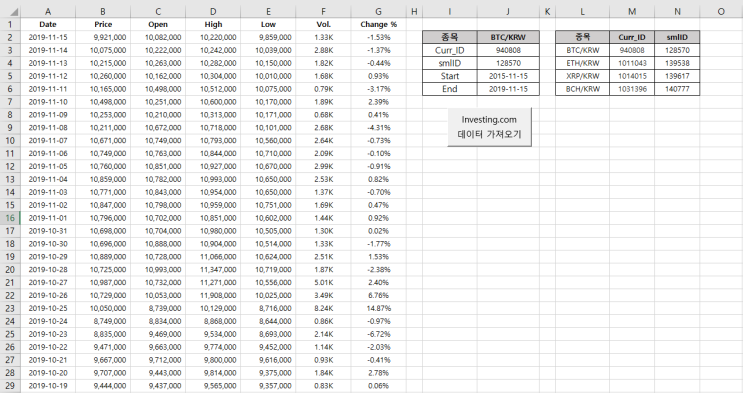
Task: Select column M header
Action: [x=632, y=11]
